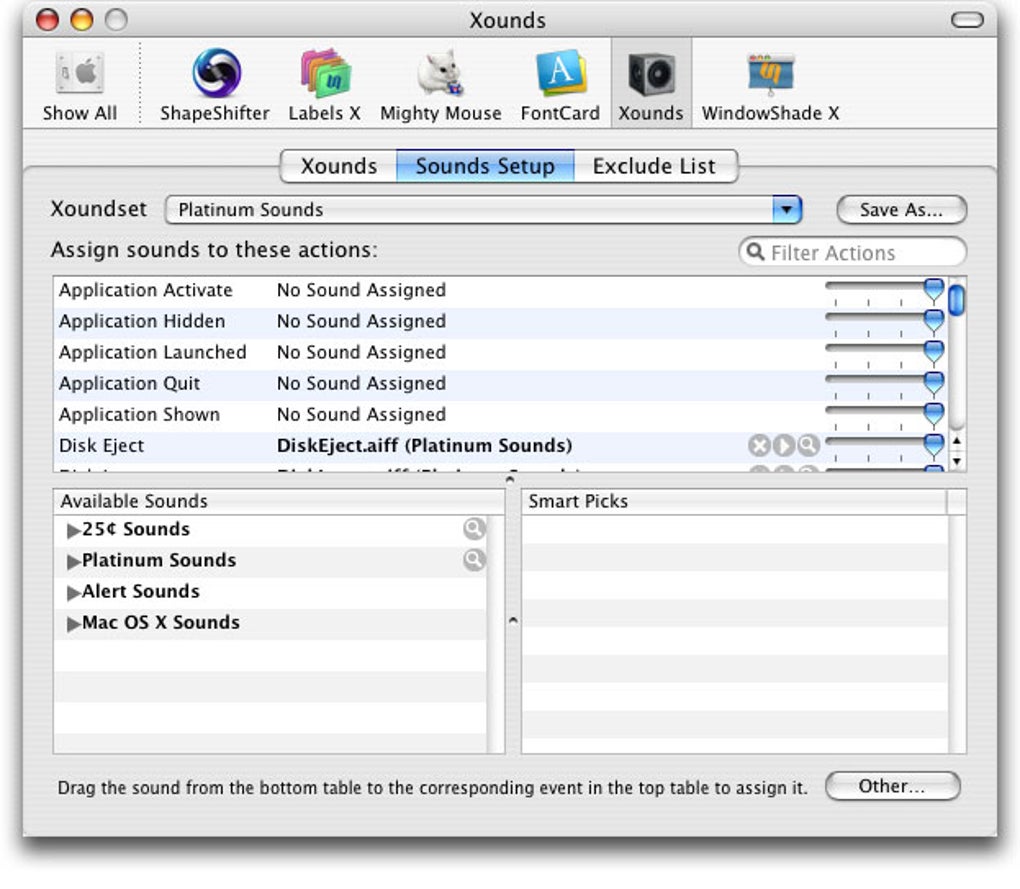Click the splitter handle between sound panes
1020x889 pixels.
[x=513, y=621]
